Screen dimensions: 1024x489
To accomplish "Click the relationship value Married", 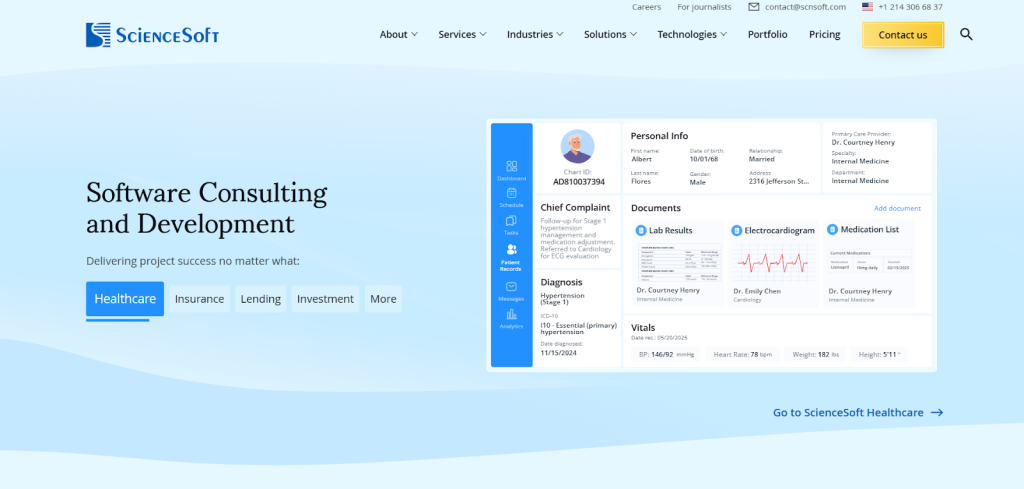I will pos(761,159).
